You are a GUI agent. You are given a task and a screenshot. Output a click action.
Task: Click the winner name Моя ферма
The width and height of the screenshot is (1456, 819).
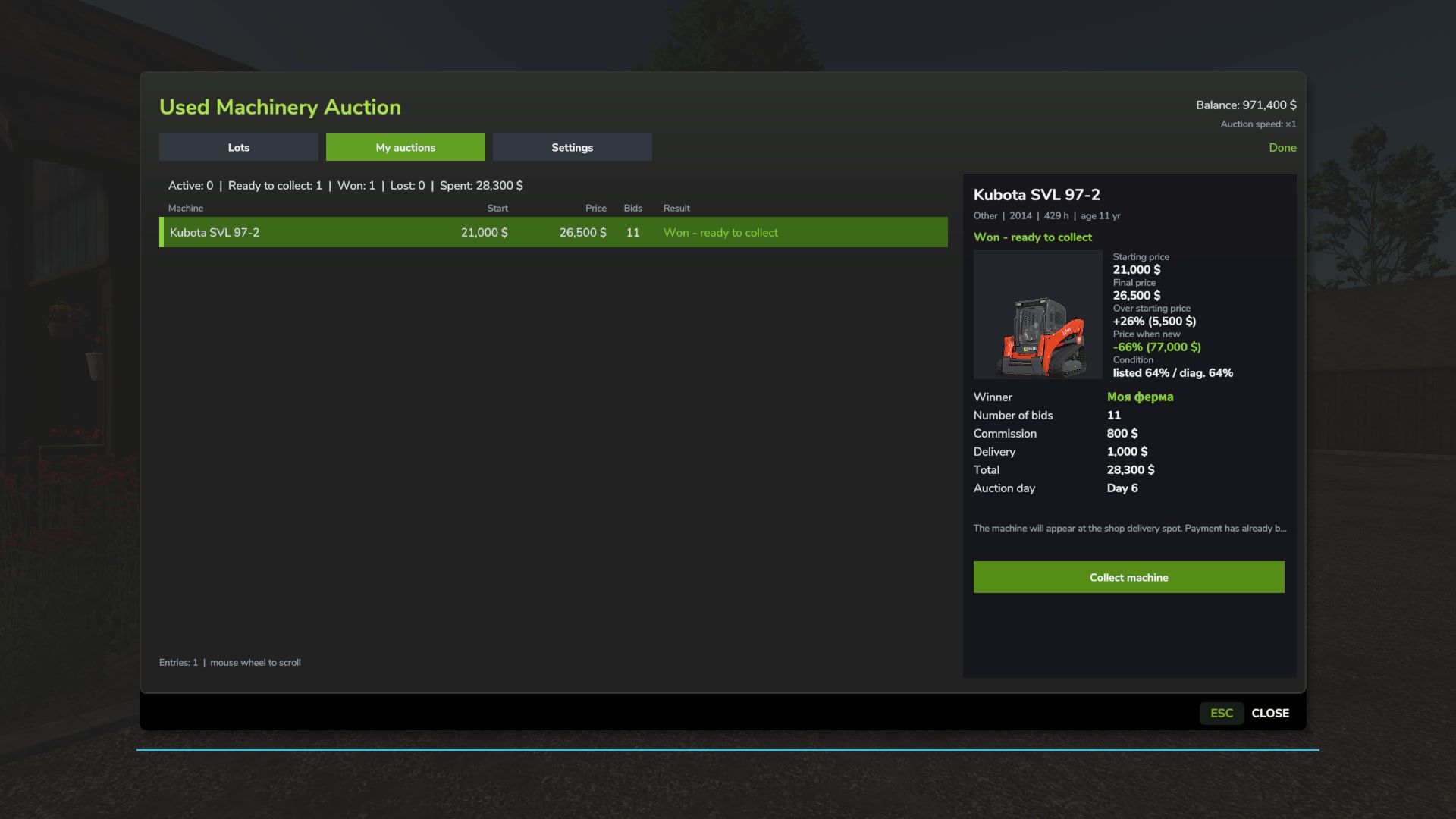pyautogui.click(x=1140, y=397)
